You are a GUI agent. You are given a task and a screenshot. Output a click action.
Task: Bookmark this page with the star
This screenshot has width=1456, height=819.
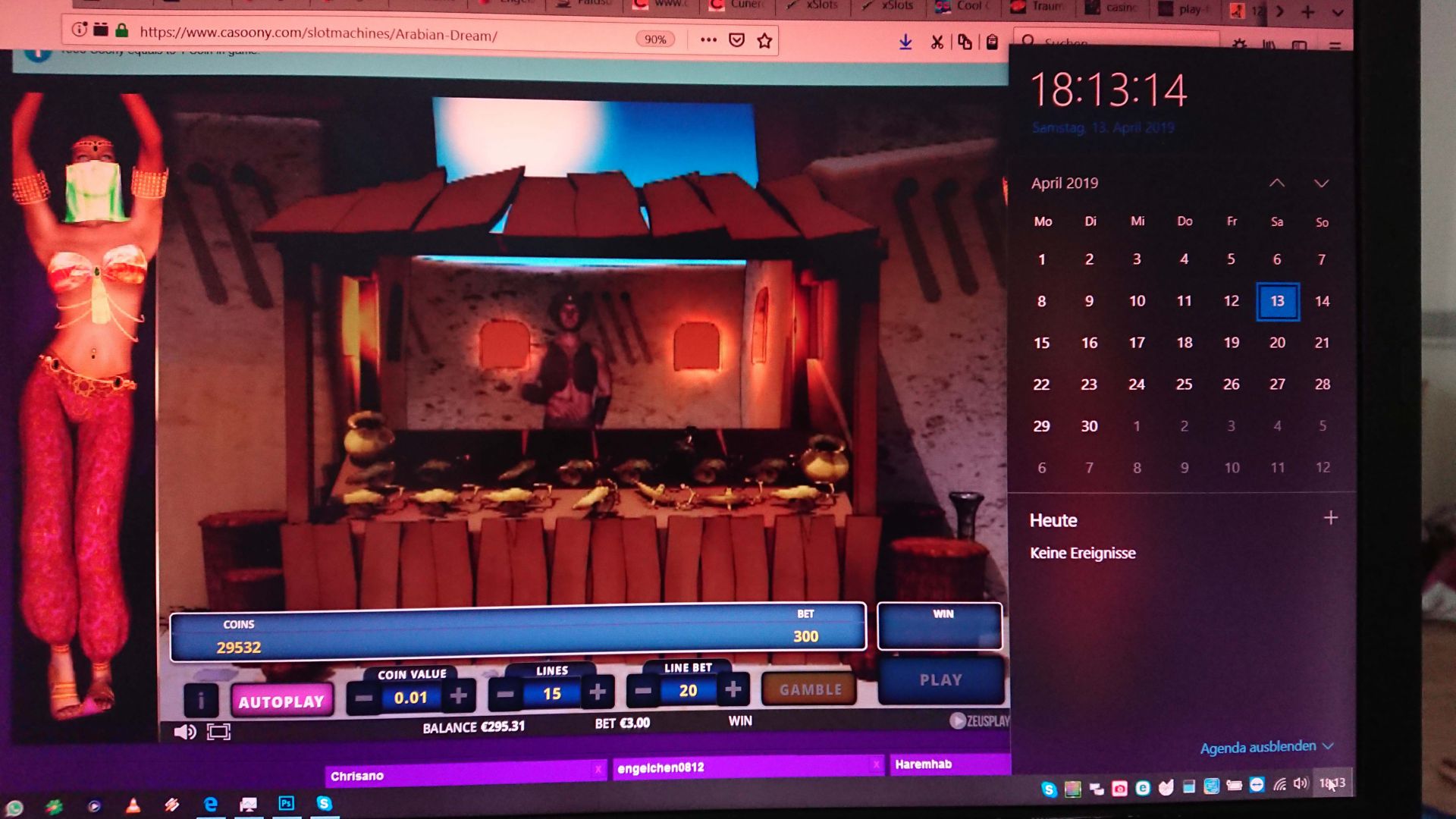[x=764, y=41]
